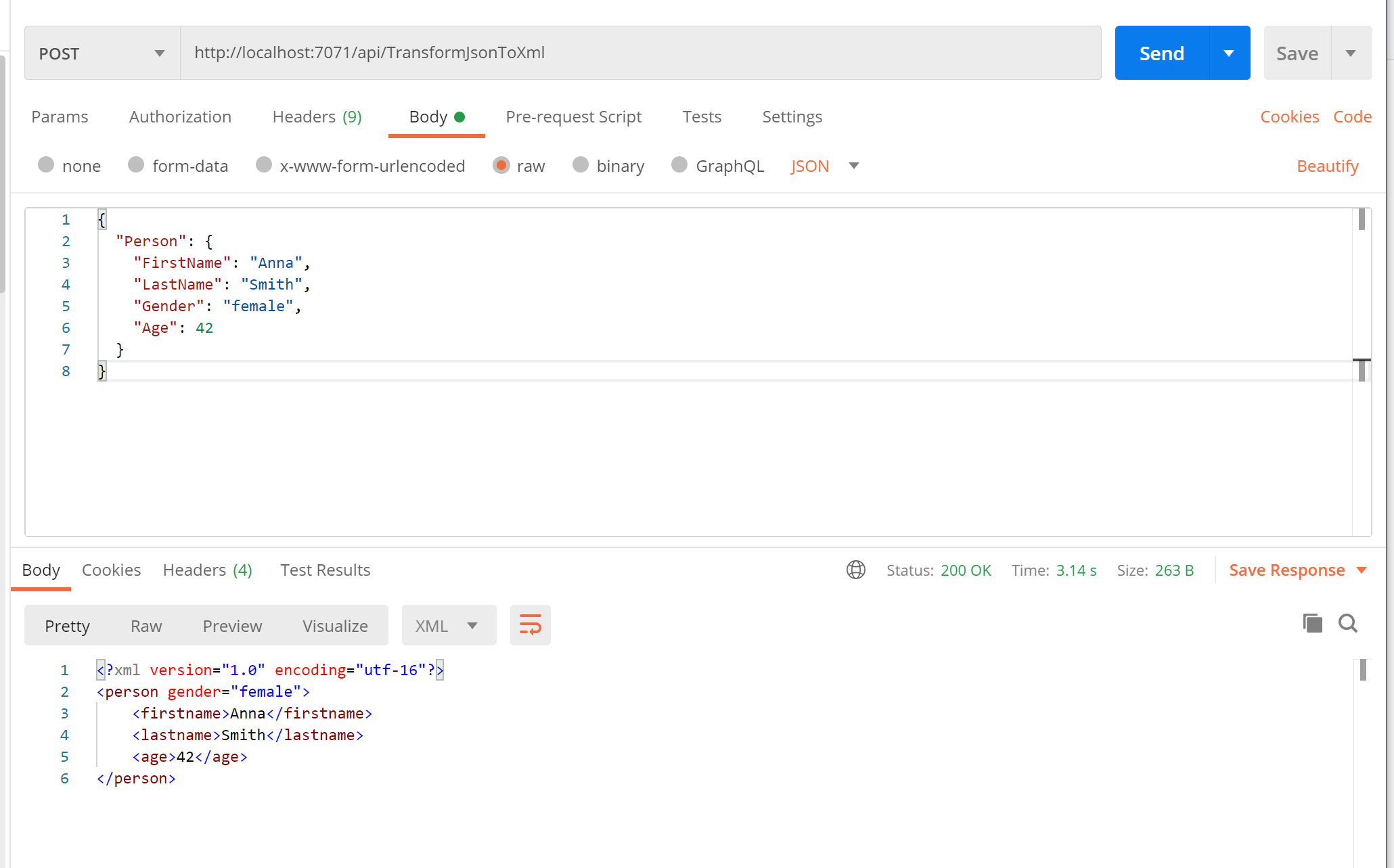The image size is (1394, 868).
Task: Open the Code snippet generator
Action: 1352,116
